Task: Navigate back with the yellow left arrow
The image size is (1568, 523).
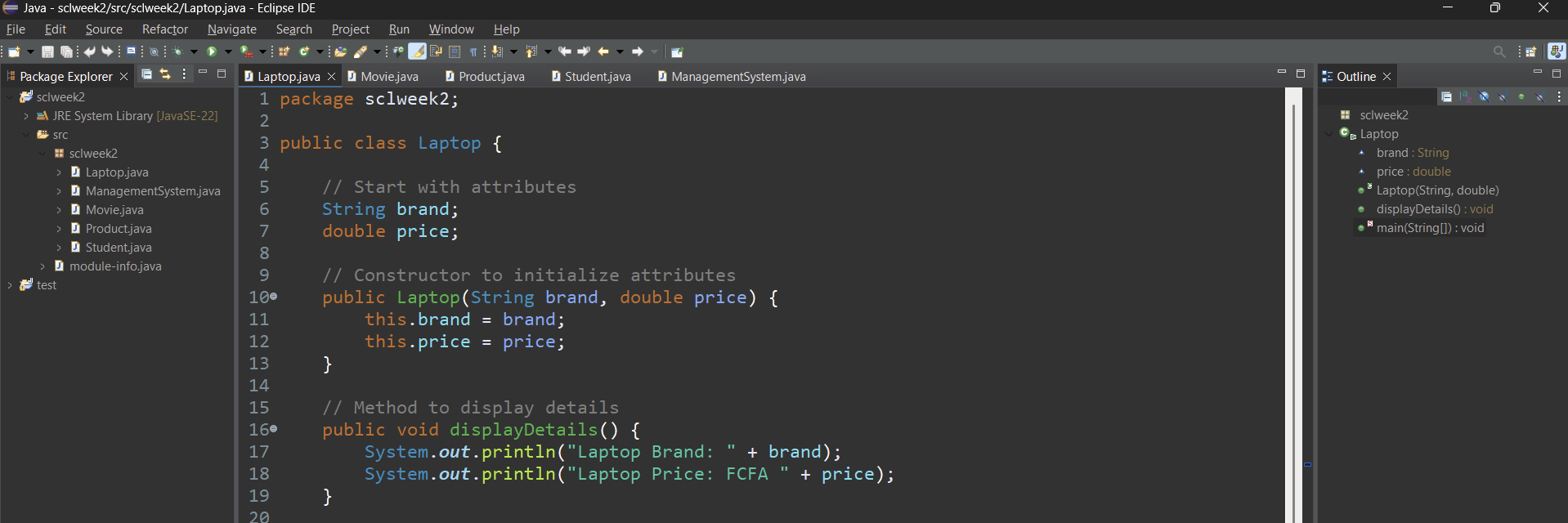Action: (603, 51)
